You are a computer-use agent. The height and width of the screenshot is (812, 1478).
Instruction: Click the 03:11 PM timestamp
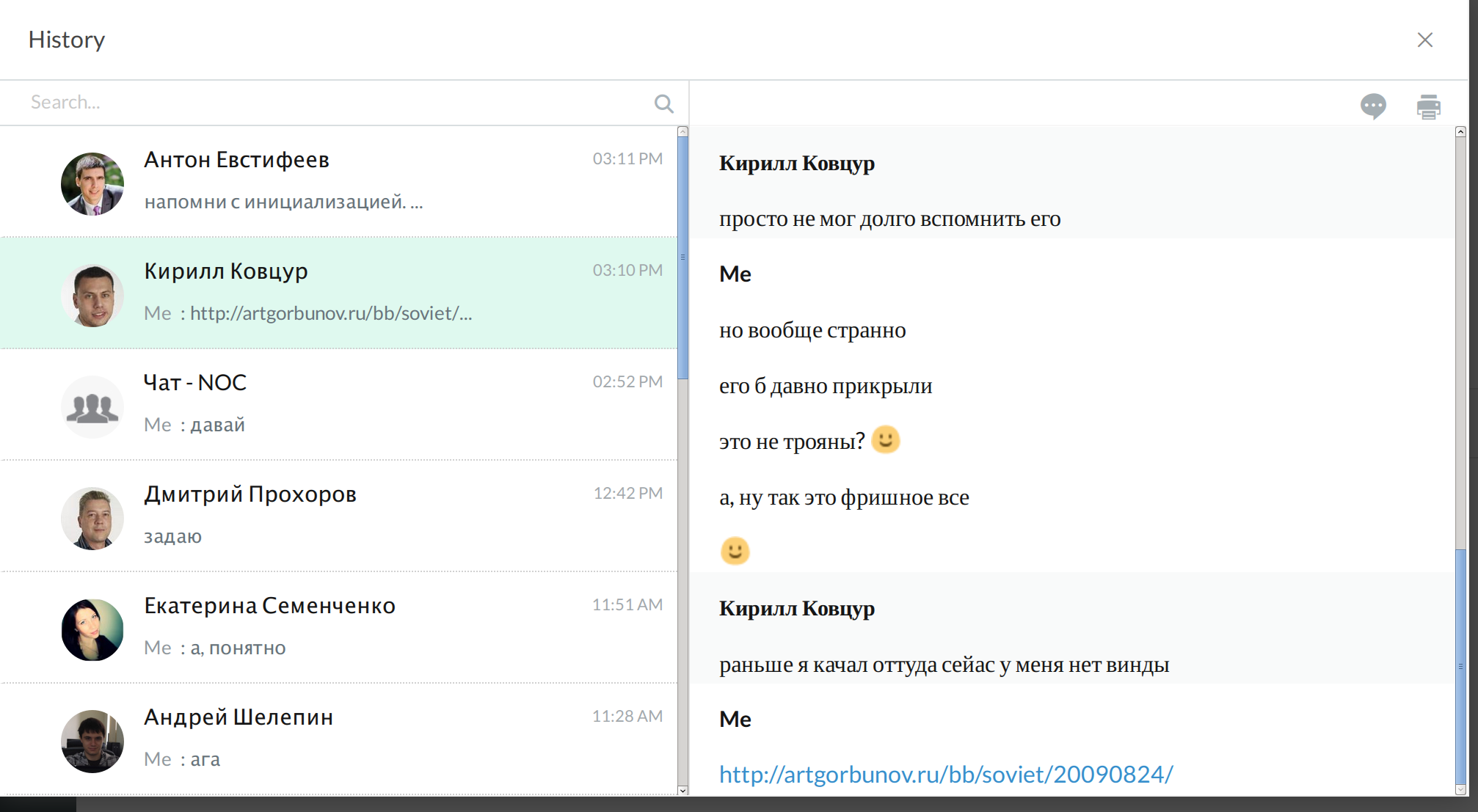tap(627, 158)
